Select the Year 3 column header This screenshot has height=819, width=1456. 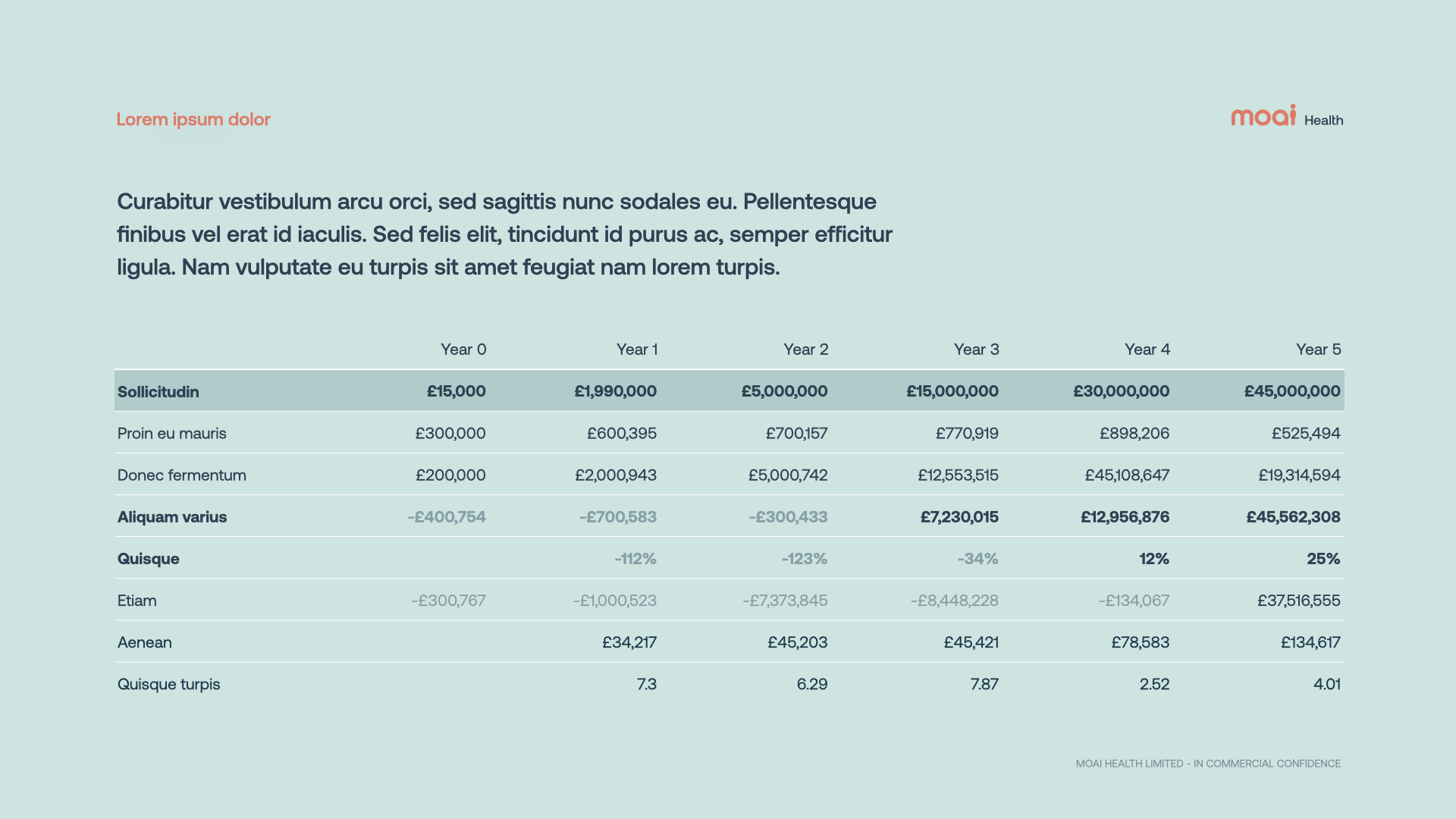(x=976, y=350)
